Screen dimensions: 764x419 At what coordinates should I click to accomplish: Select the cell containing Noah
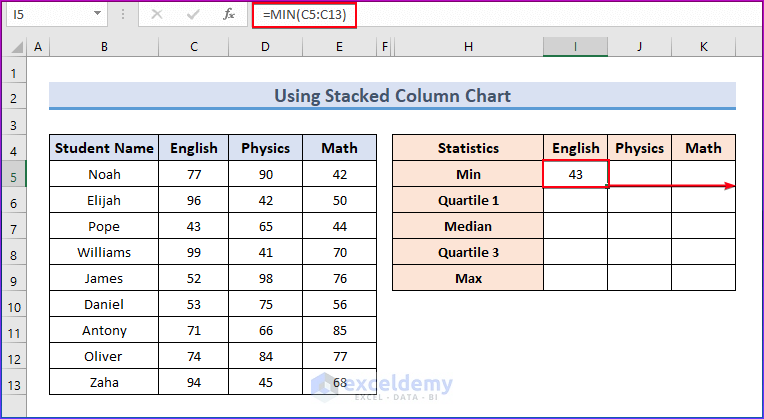click(104, 174)
